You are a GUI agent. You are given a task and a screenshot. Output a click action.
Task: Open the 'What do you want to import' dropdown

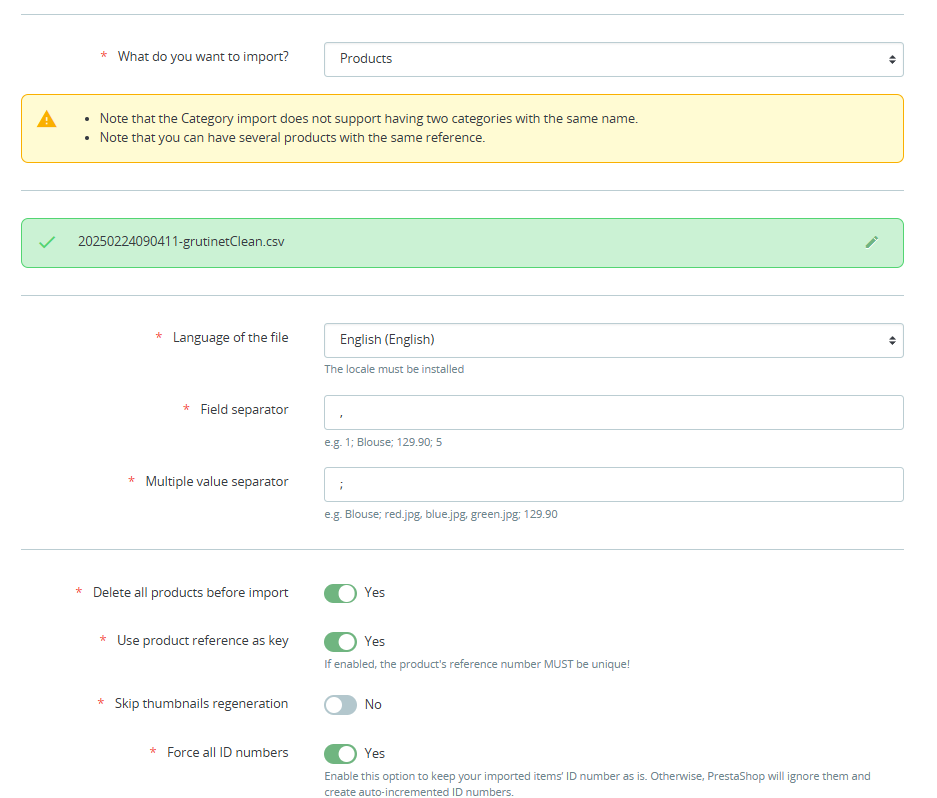point(613,59)
